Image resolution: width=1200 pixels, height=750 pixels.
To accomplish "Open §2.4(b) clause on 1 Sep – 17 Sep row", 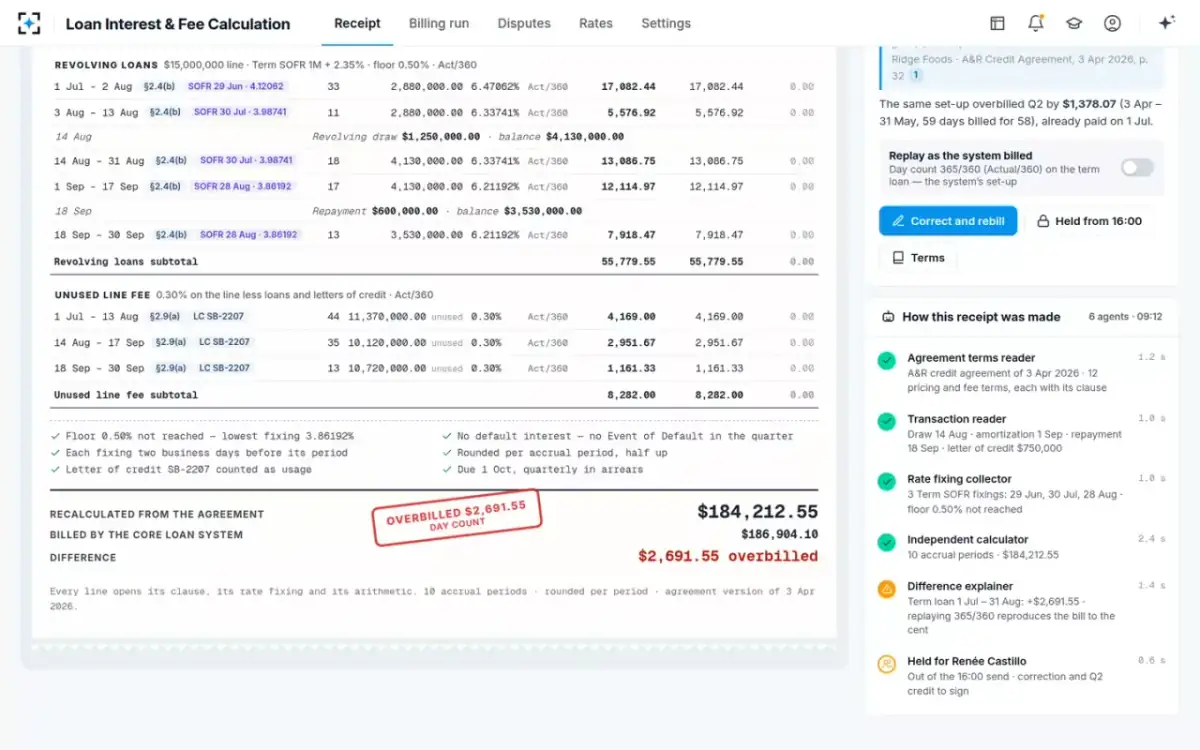I will point(166,186).
